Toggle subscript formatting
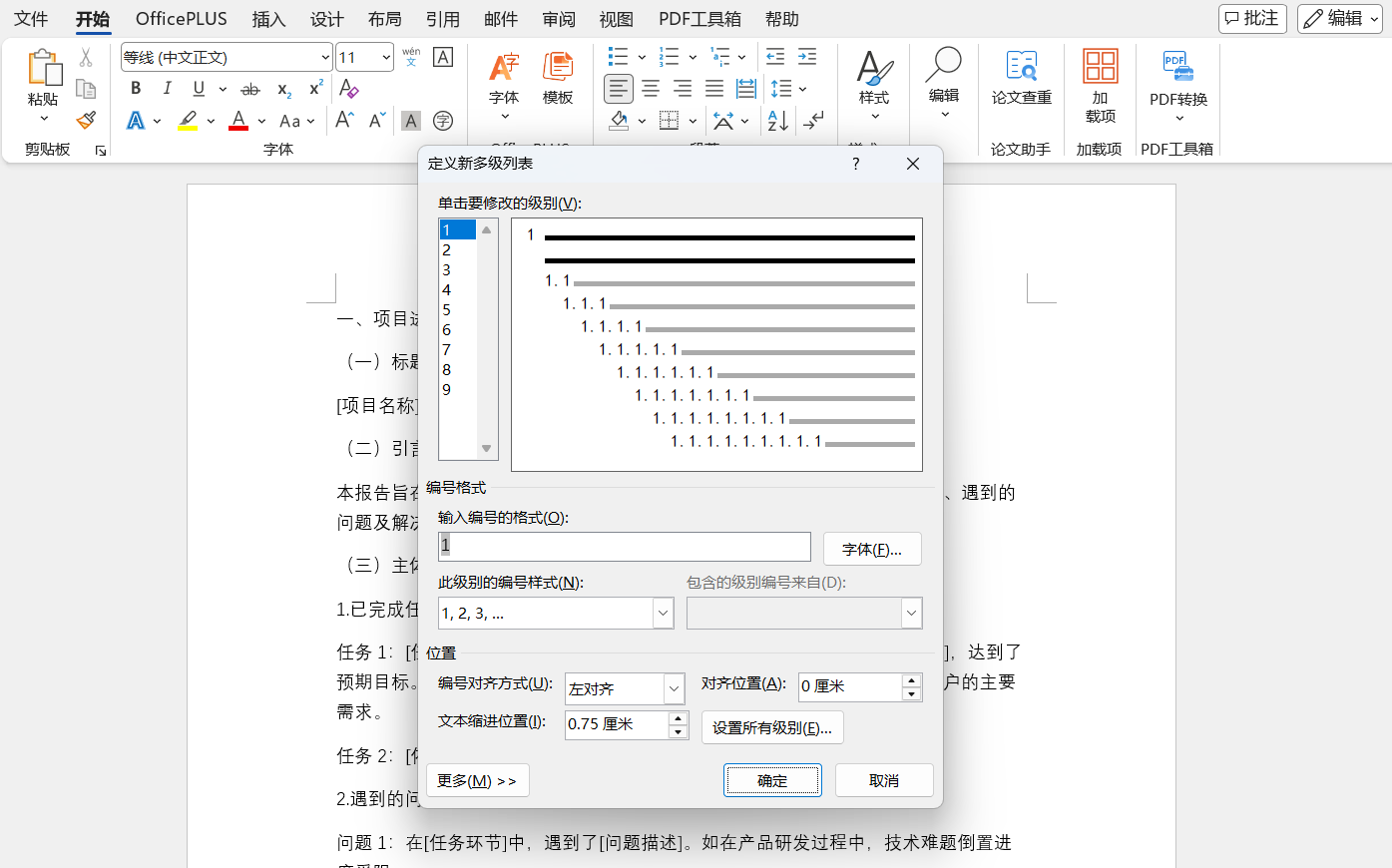This screenshot has width=1392, height=868. click(x=284, y=89)
